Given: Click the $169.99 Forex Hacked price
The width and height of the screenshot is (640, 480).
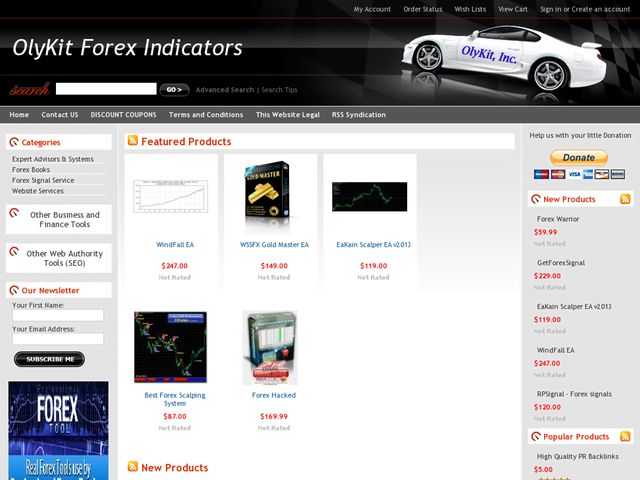Looking at the screenshot, I should click(274, 416).
